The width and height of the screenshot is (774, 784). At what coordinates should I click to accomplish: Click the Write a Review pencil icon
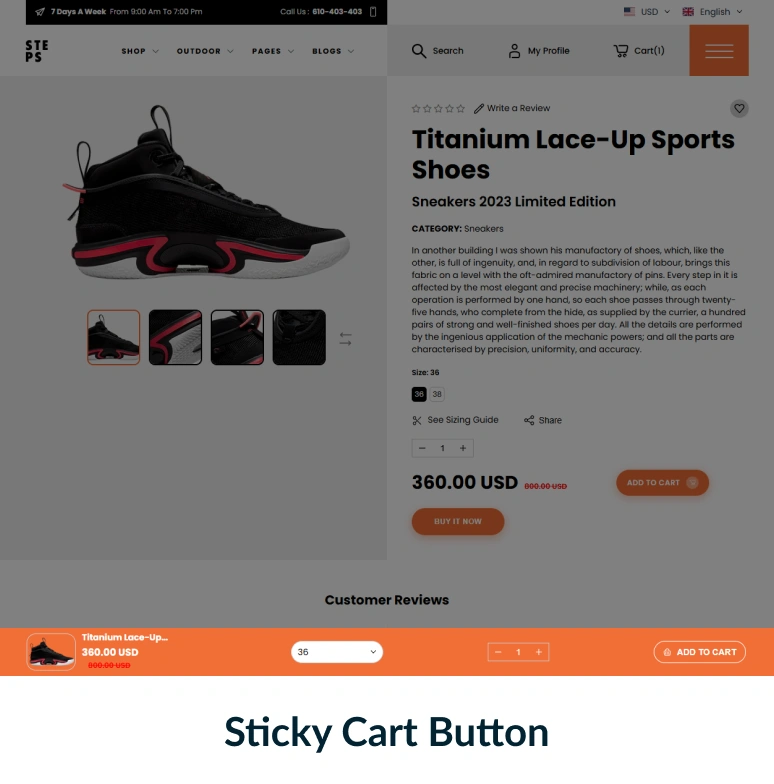pos(478,108)
